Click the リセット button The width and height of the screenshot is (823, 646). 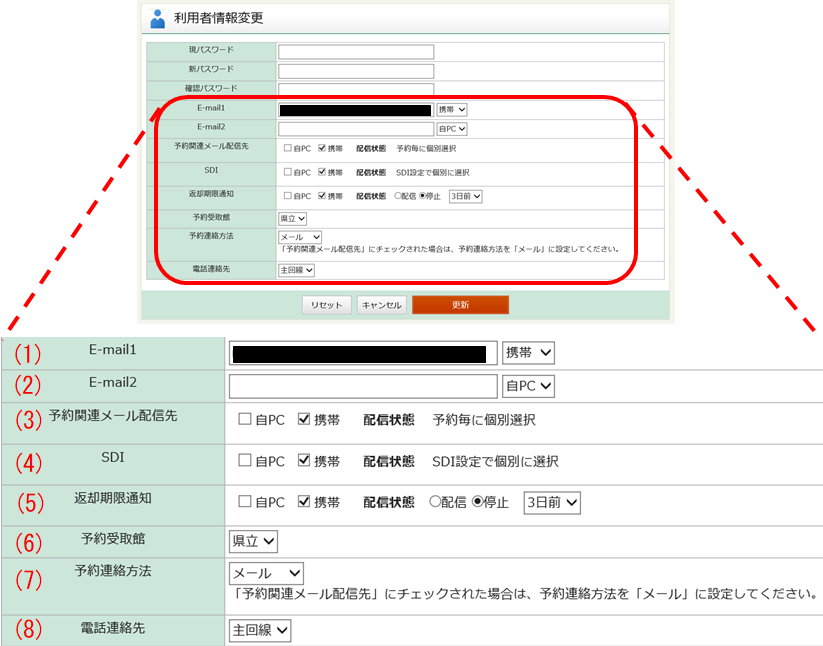[326, 305]
